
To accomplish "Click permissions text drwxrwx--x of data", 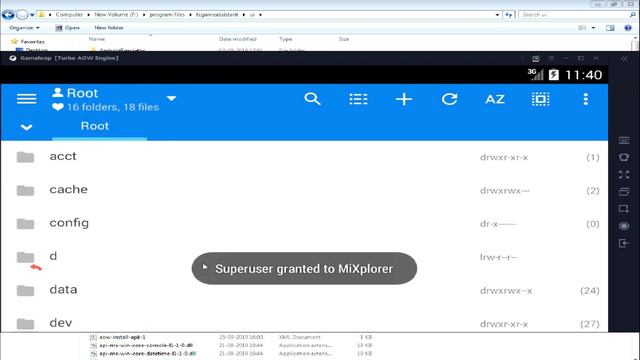I will coord(506,291).
